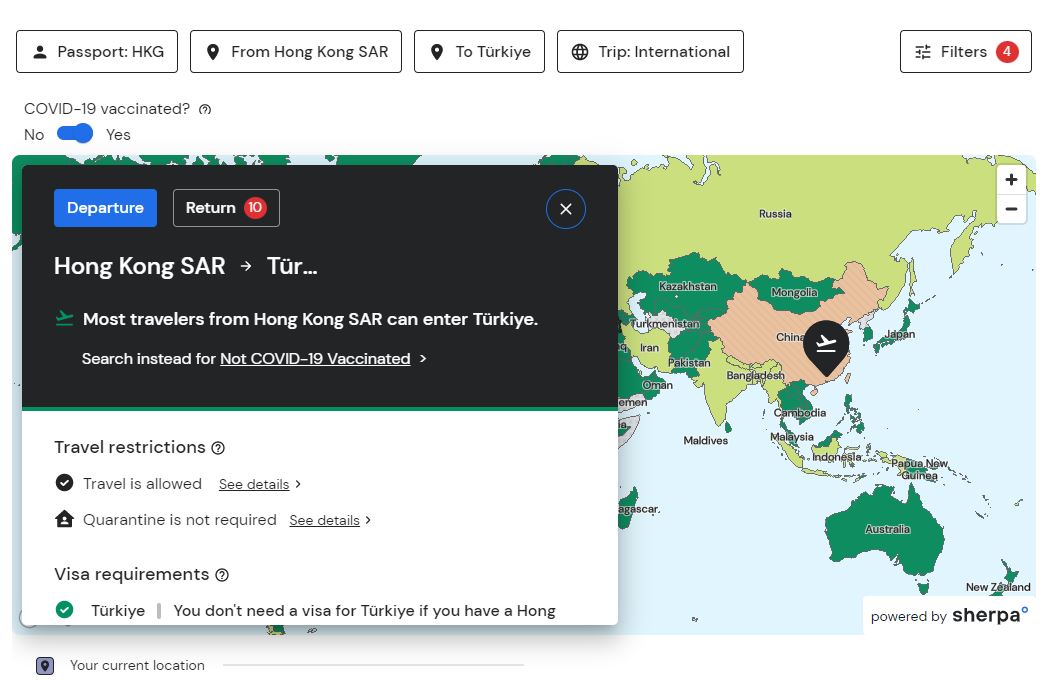
Task: Click the Your current location pin icon
Action: tap(45, 666)
